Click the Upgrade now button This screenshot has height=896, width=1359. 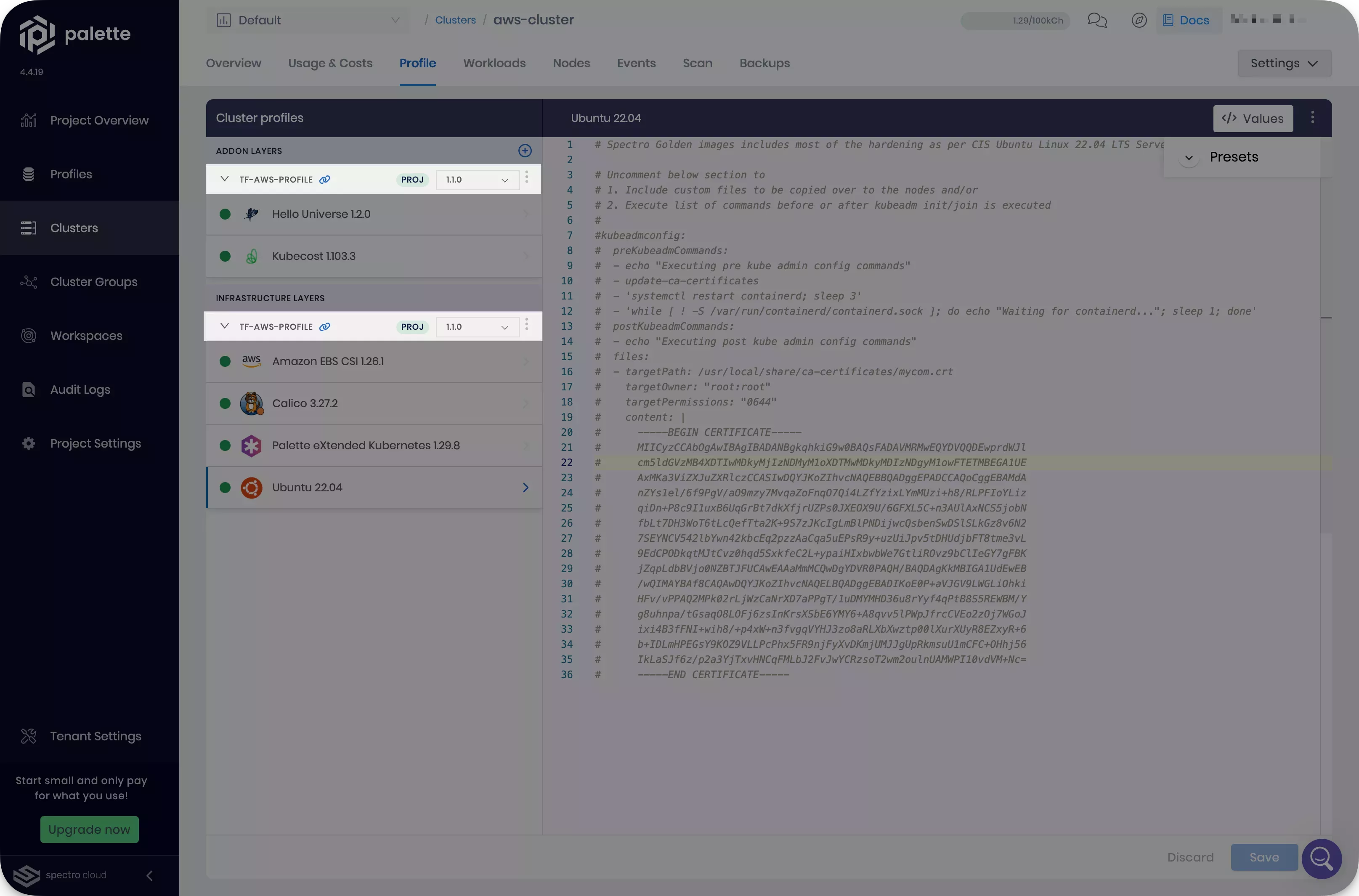89,829
